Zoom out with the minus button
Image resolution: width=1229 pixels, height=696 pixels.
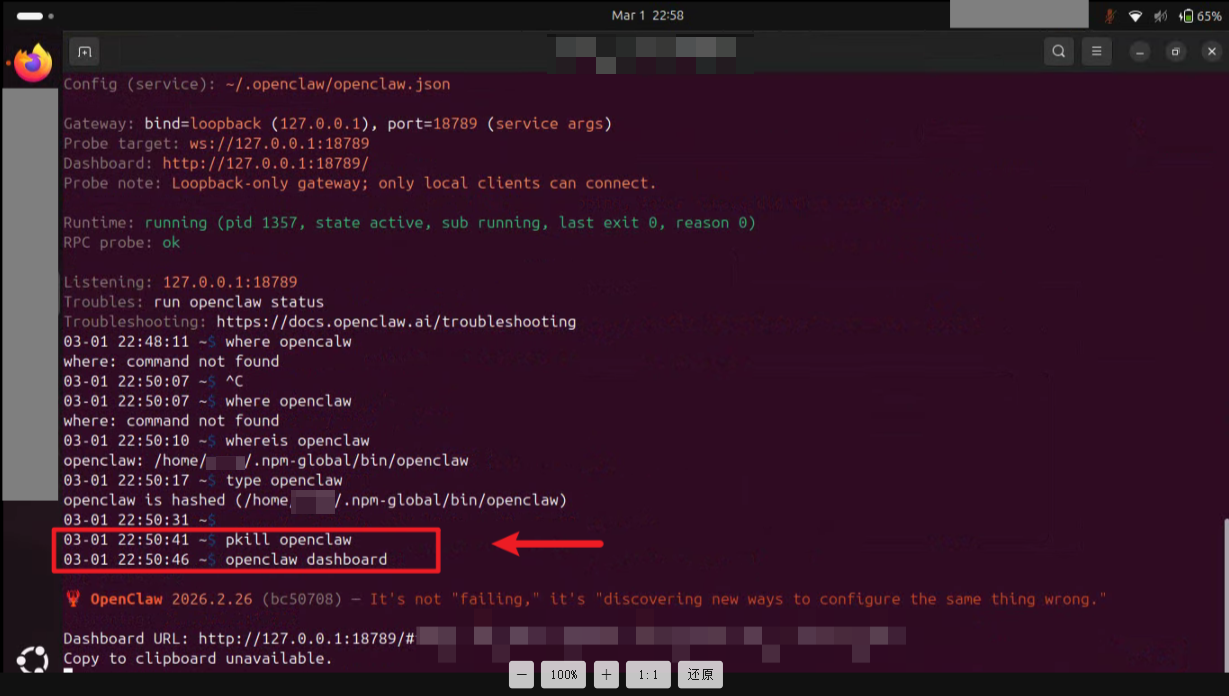pos(521,675)
